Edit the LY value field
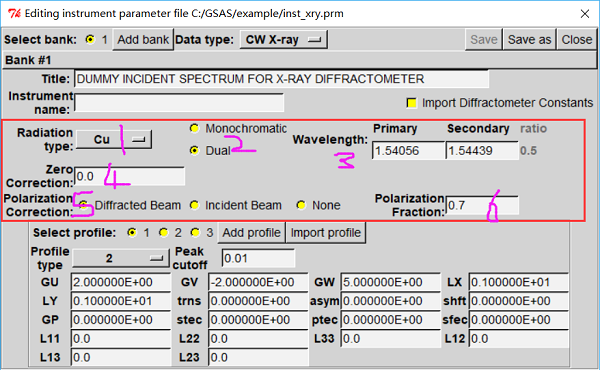600x370 pixels. (x=121, y=301)
